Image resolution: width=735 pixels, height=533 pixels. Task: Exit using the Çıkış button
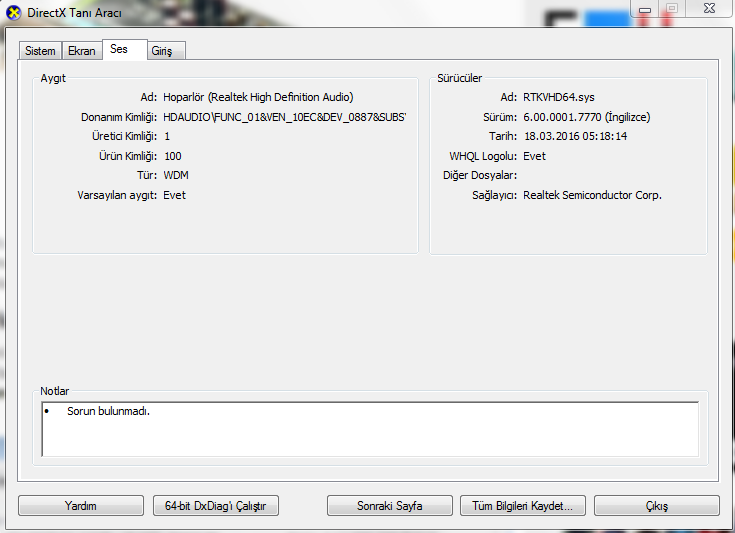click(x=656, y=506)
